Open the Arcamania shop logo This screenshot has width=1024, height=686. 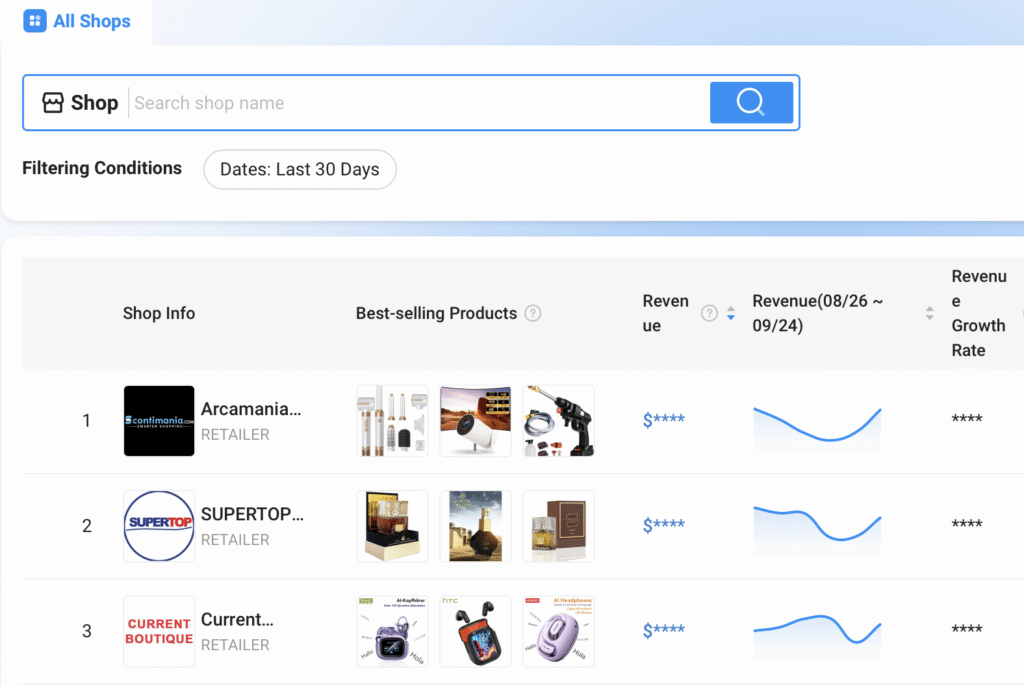159,421
